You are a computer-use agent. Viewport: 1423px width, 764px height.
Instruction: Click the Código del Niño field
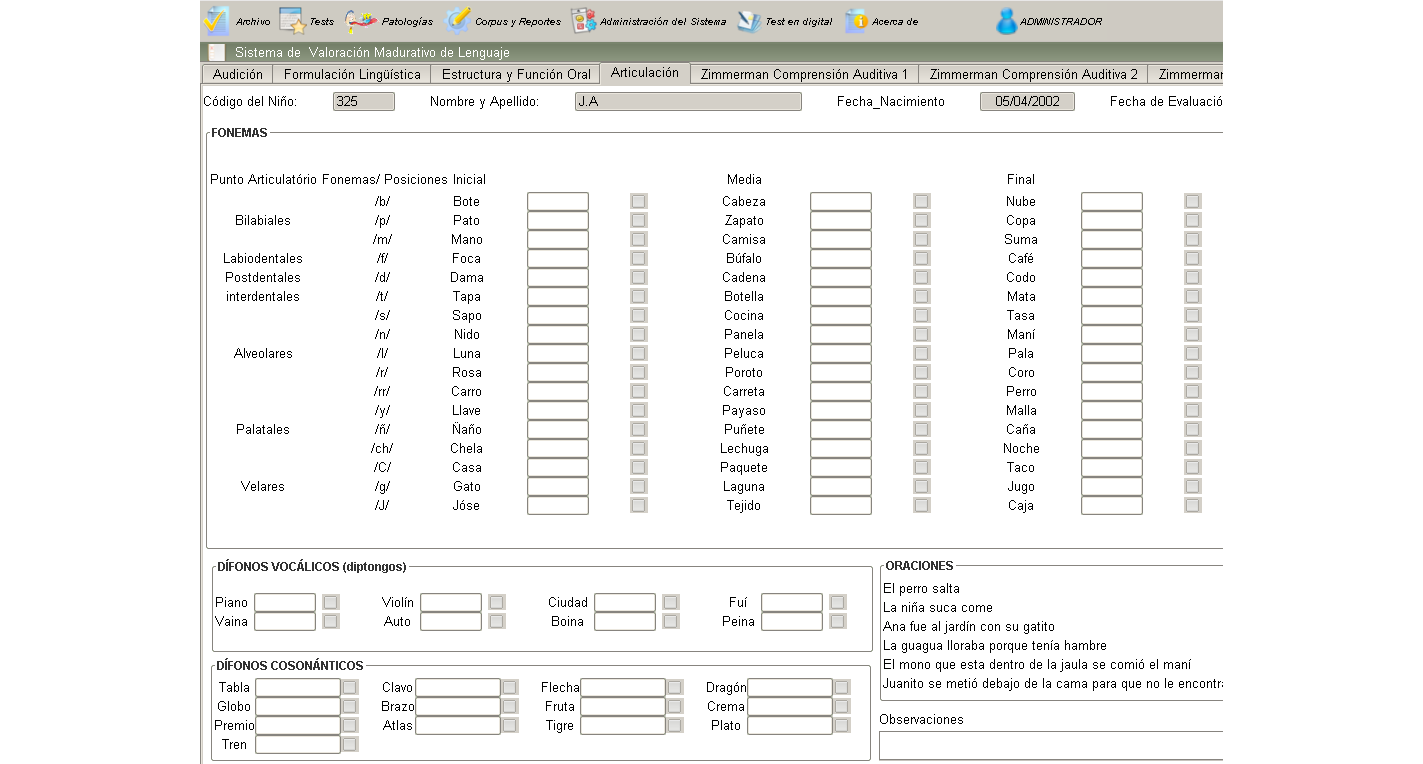[x=363, y=101]
